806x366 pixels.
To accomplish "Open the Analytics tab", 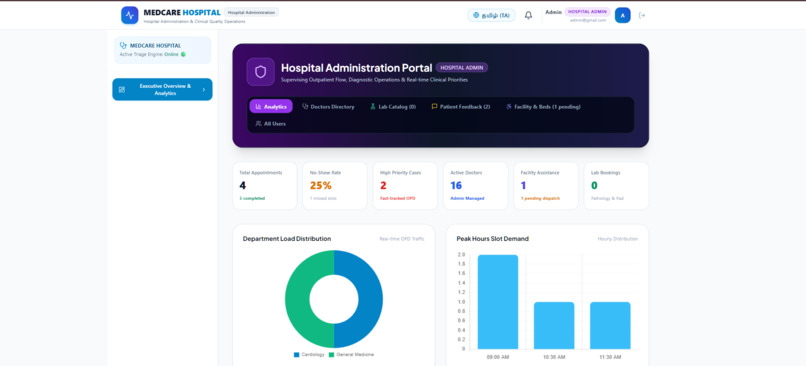I will coord(271,106).
